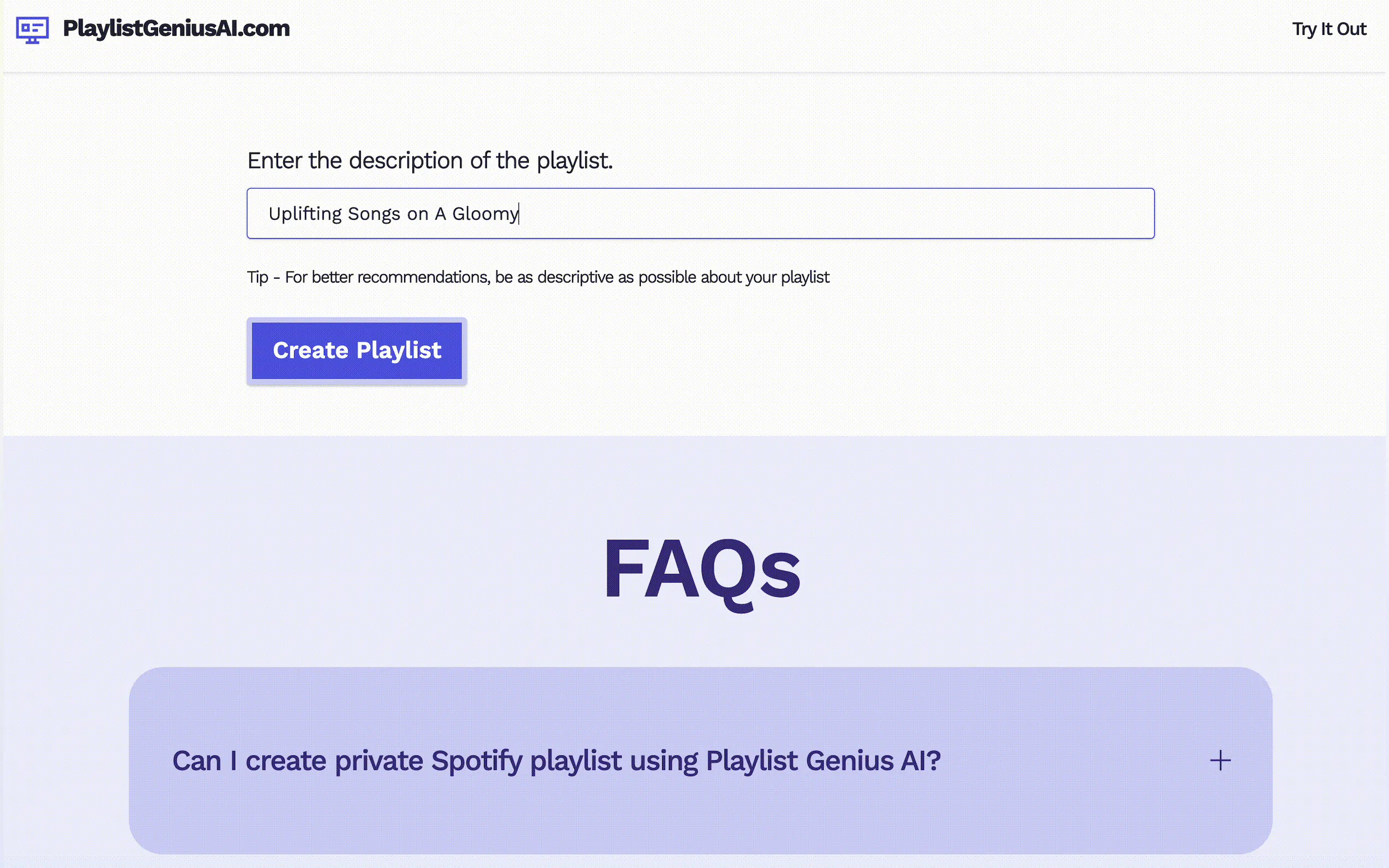Click the word "Gloomy" in the description box
The image size is (1389, 868).
[485, 214]
